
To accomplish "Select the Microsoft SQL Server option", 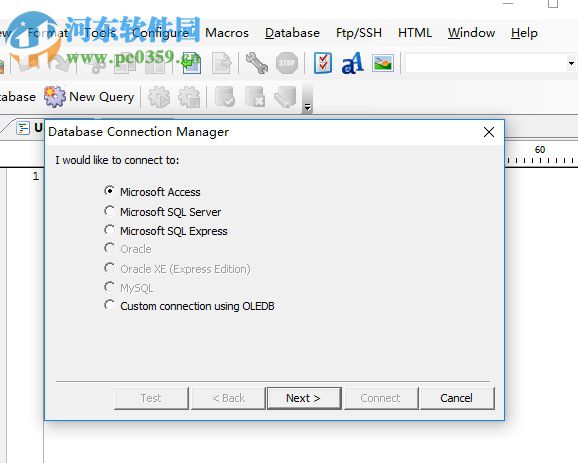I will pyautogui.click(x=109, y=211).
